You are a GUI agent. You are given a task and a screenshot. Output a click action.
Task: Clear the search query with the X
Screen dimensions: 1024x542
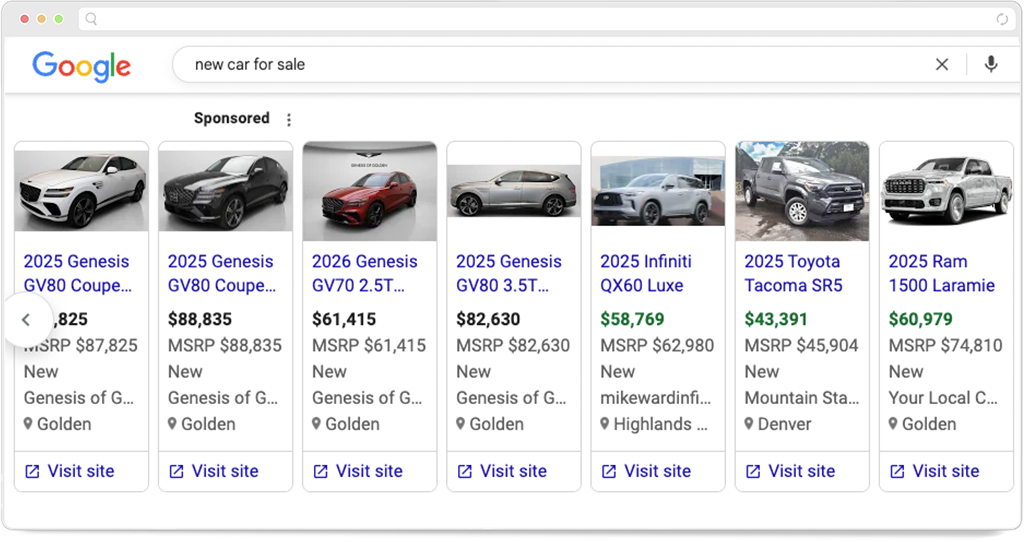[x=942, y=65]
